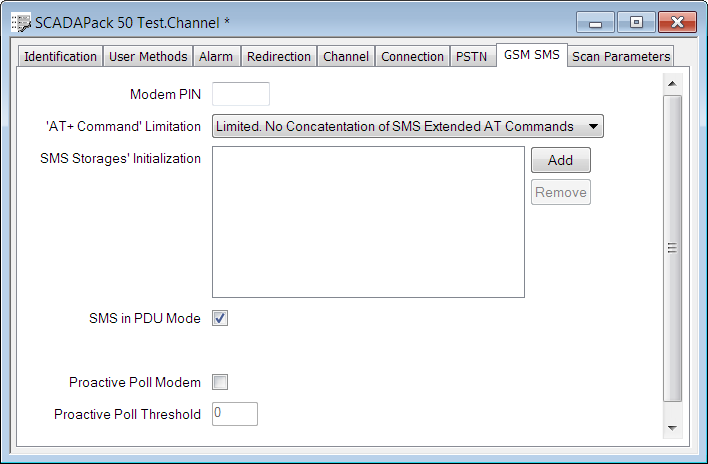Go to the Redirection tab
Screen dimensions: 708x464
280,57
